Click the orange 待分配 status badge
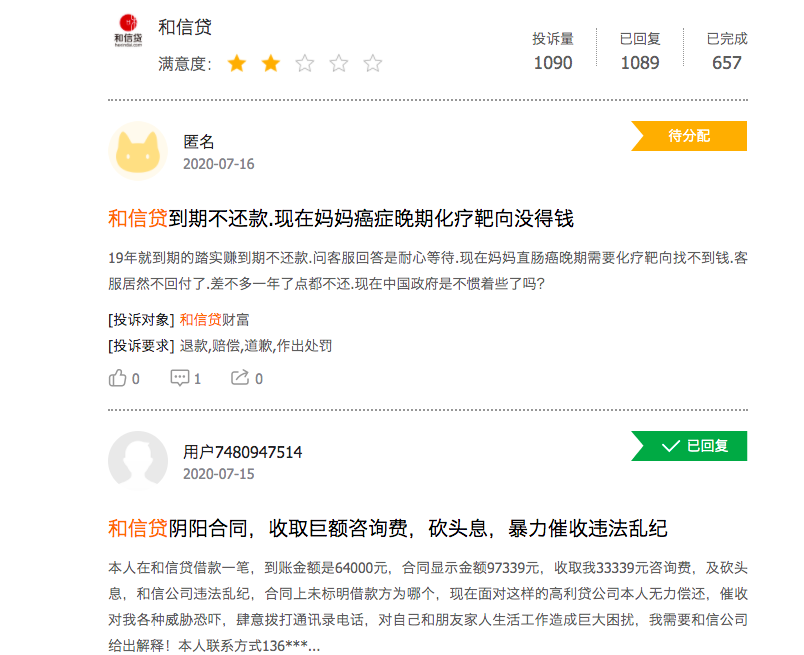The height and width of the screenshot is (655, 804). click(x=689, y=136)
